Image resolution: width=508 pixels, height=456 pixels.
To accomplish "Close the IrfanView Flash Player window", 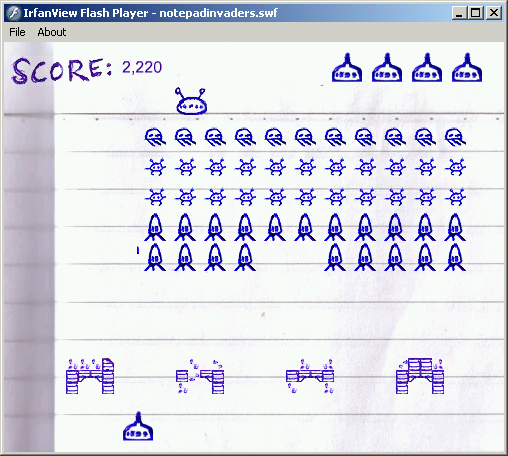I will [x=494, y=13].
